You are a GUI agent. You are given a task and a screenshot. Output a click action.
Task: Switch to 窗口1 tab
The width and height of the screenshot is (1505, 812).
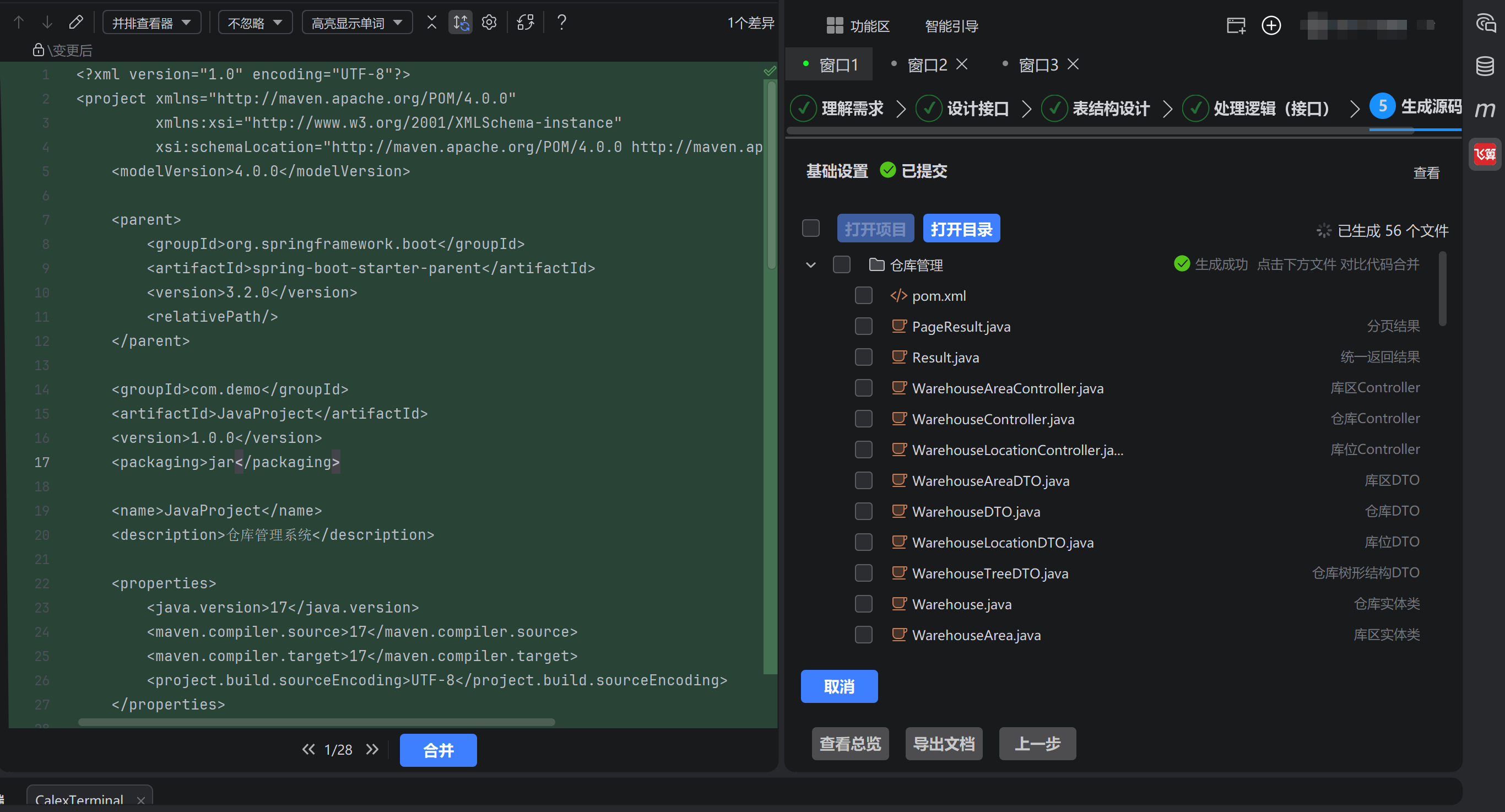tap(830, 64)
